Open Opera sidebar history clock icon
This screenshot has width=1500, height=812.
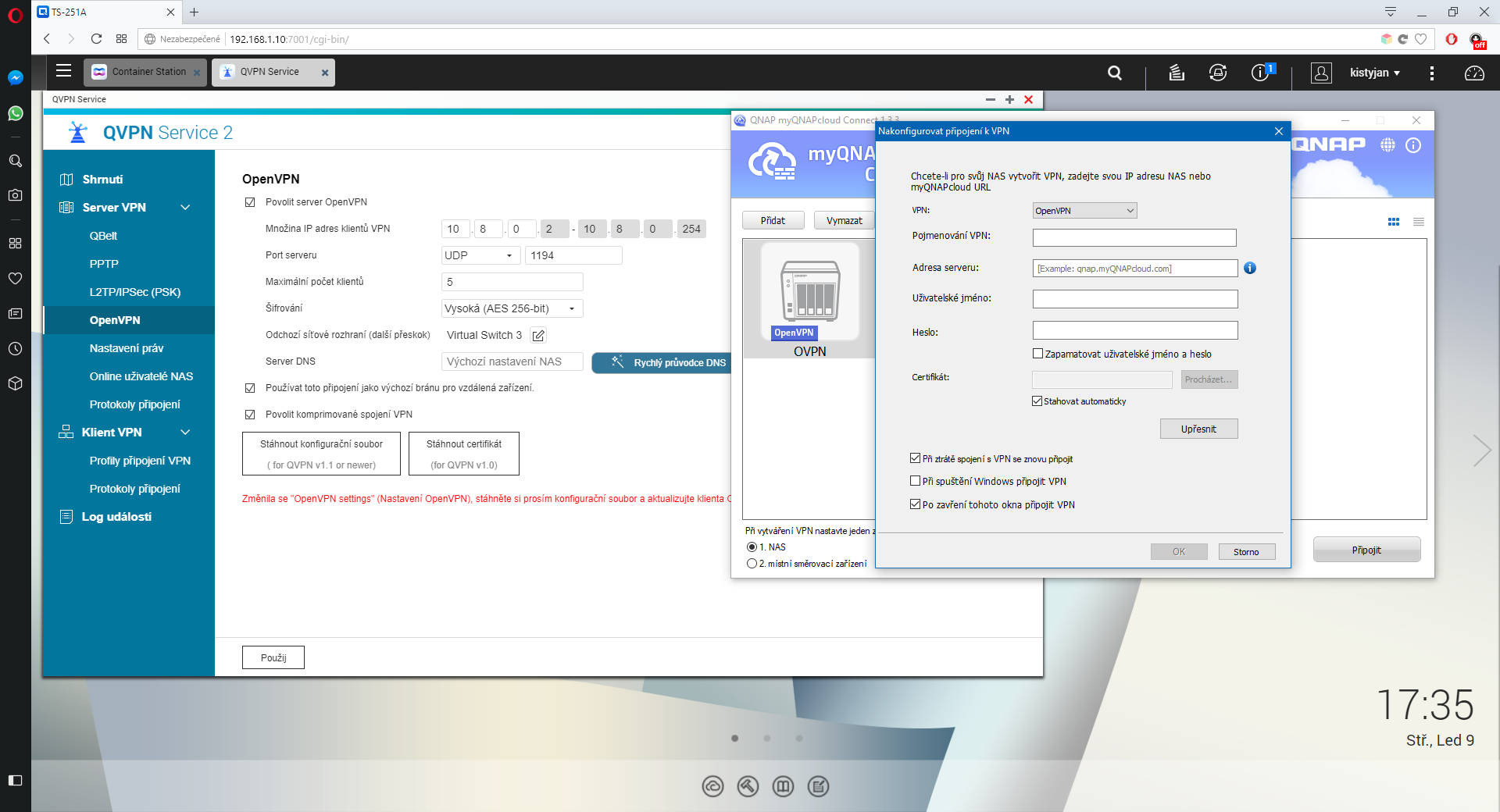(x=16, y=349)
